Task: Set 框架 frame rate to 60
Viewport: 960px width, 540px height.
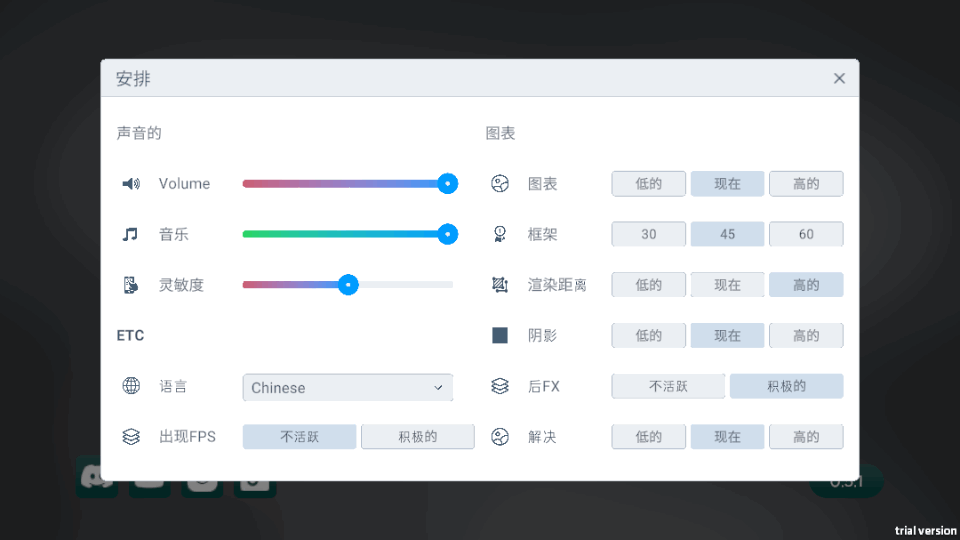Action: (x=806, y=234)
